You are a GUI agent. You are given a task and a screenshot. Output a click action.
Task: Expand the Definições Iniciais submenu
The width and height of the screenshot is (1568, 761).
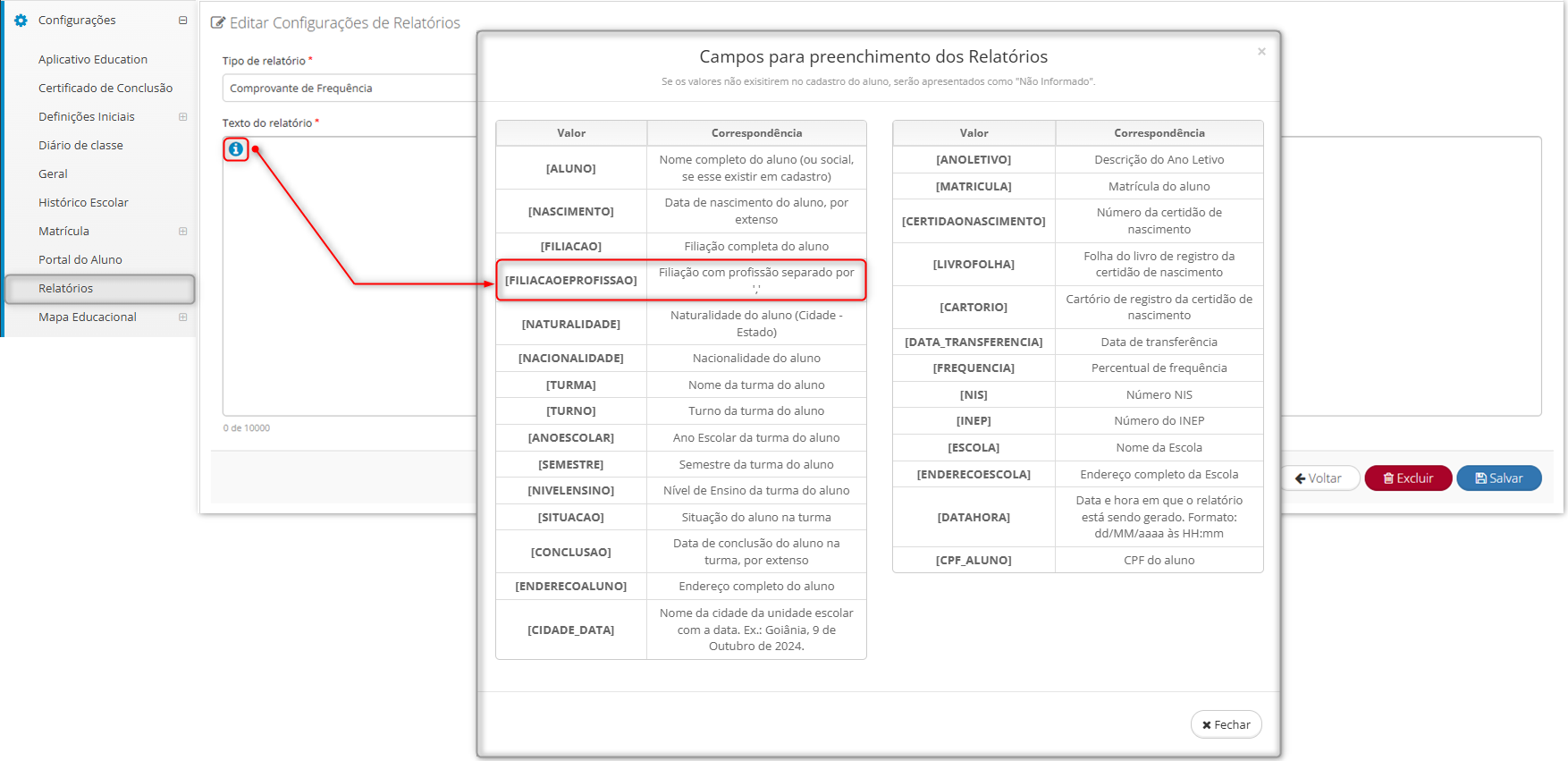[x=182, y=116]
